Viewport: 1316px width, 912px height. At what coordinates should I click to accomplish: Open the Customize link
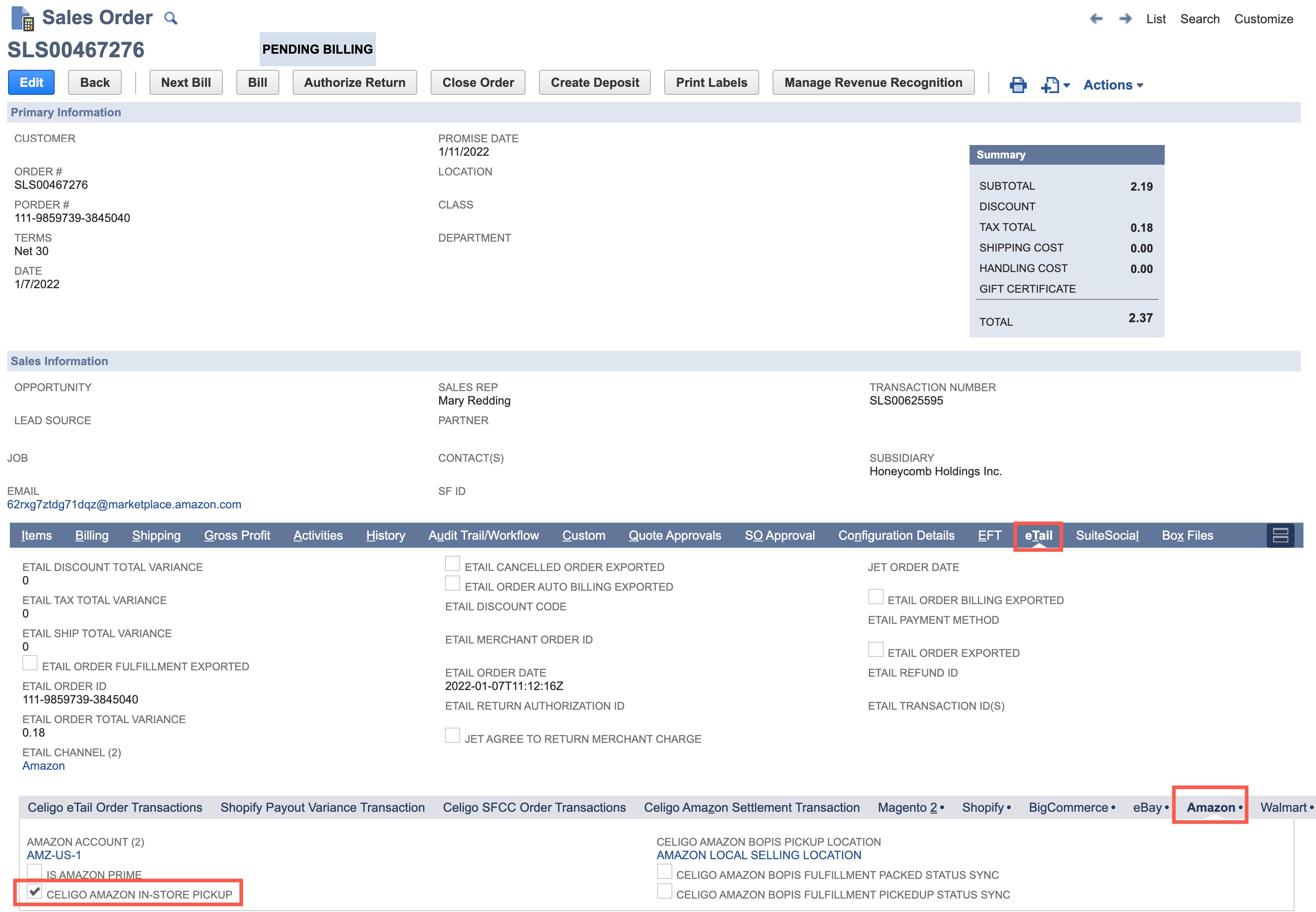(1264, 19)
